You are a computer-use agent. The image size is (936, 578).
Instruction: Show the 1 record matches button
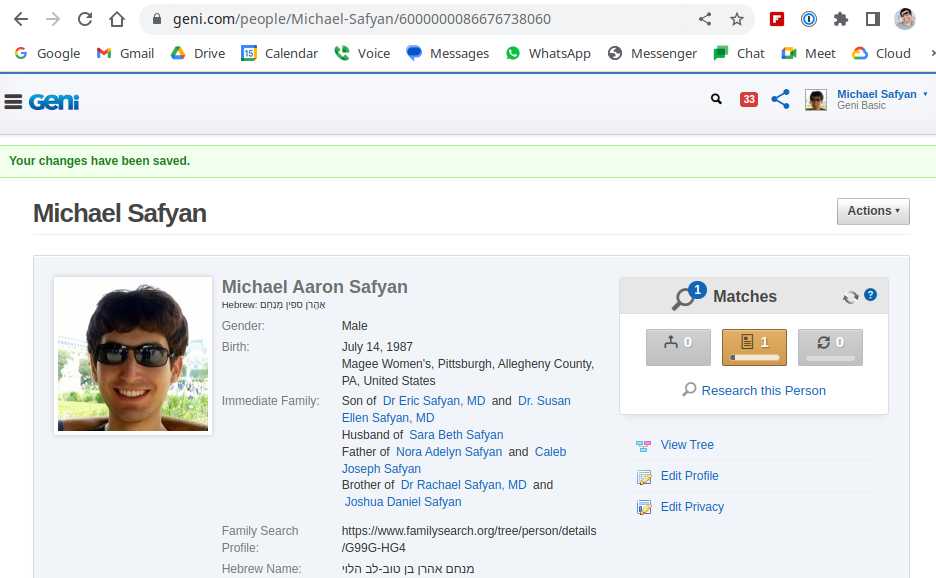click(x=754, y=347)
